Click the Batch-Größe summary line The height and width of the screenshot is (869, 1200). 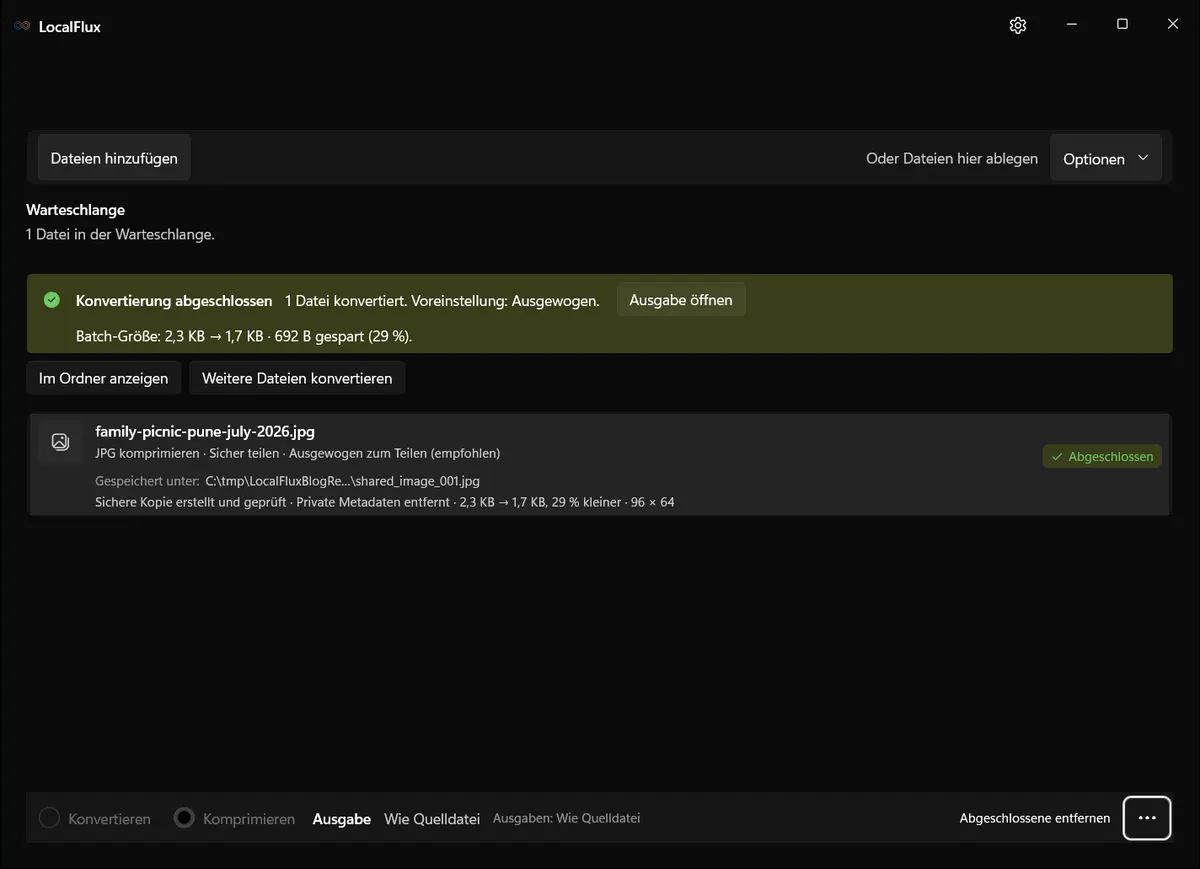(244, 336)
